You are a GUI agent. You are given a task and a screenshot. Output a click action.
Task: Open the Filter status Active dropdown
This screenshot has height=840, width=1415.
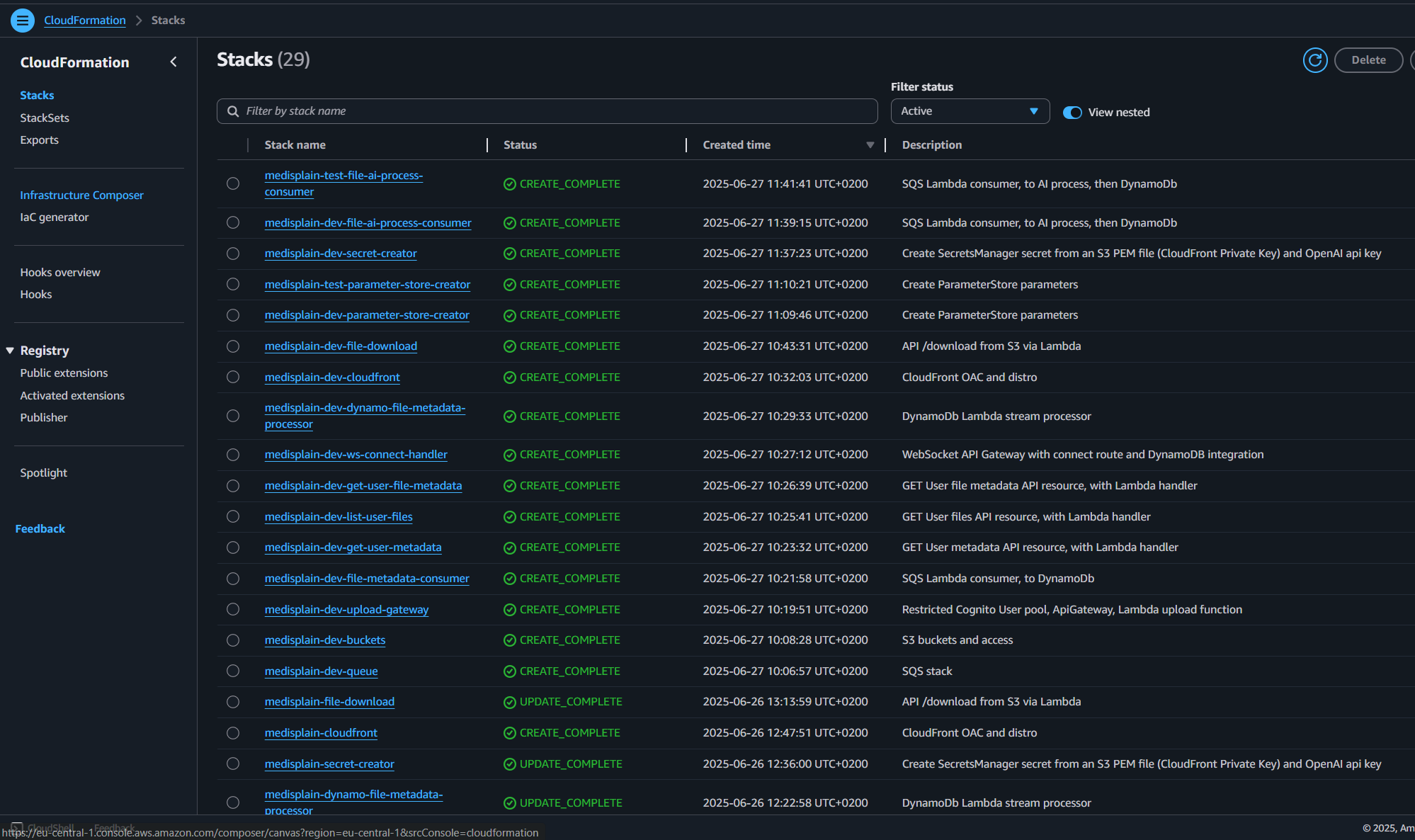pos(970,111)
